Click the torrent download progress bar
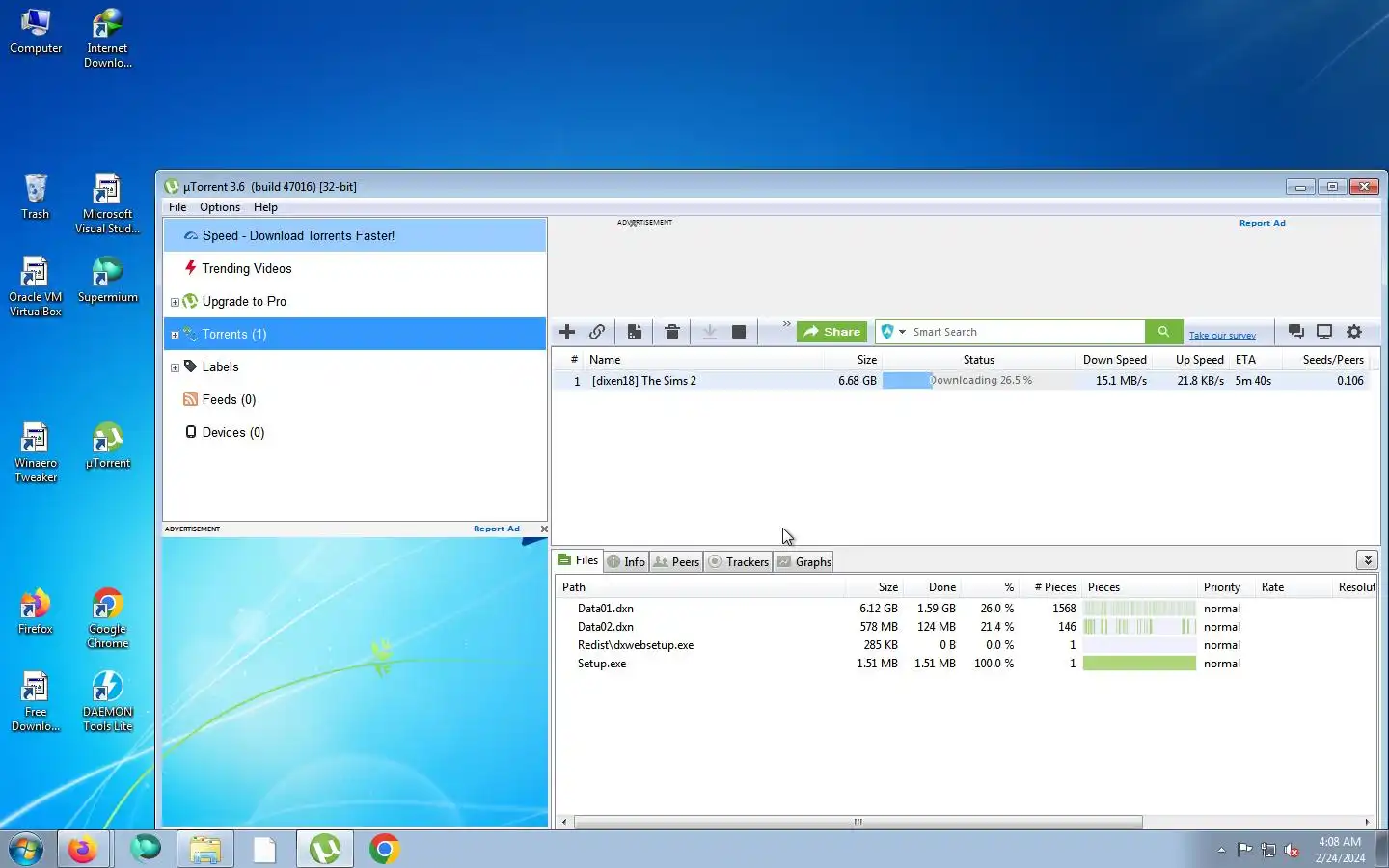Screen dimensions: 1389x868 [977, 381]
